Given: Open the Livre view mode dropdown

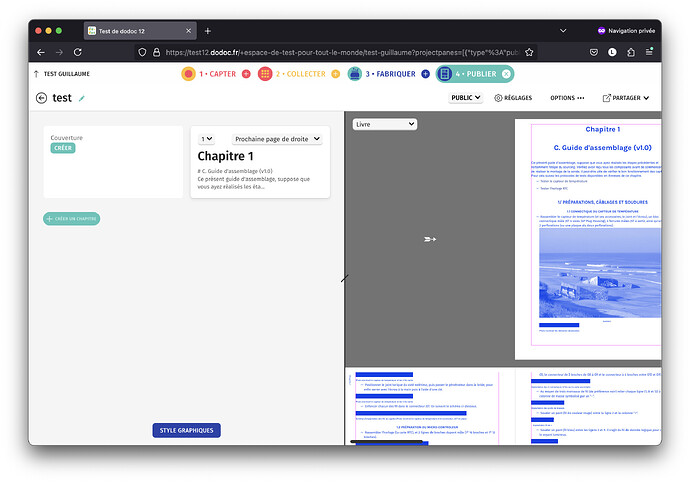Looking at the screenshot, I should click(384, 124).
